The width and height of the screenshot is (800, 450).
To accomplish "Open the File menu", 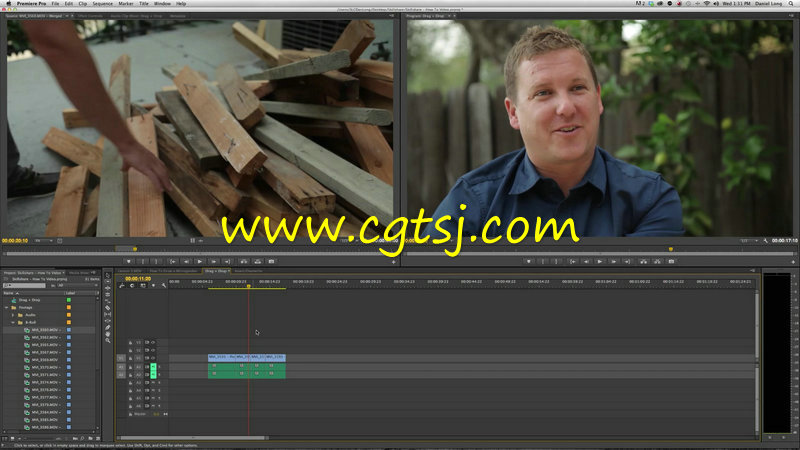I will pos(55,4).
